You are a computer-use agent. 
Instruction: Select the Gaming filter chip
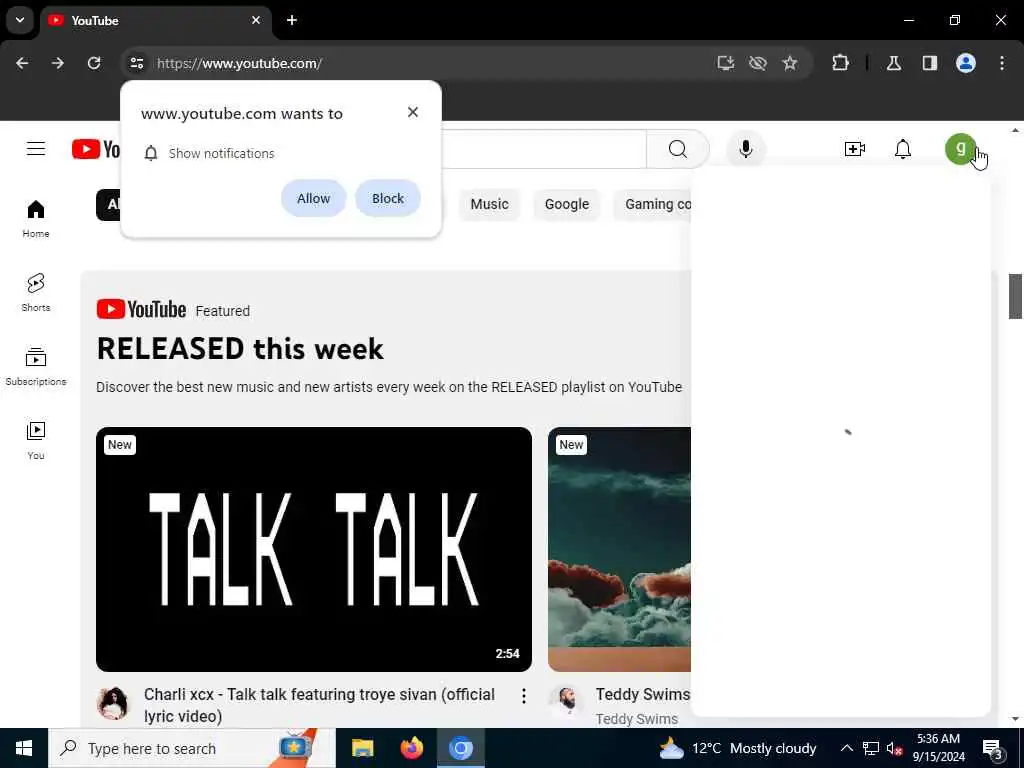coord(653,204)
